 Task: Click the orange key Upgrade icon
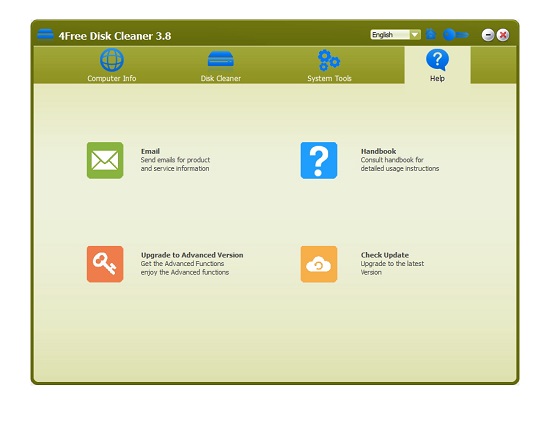pyautogui.click(x=105, y=264)
